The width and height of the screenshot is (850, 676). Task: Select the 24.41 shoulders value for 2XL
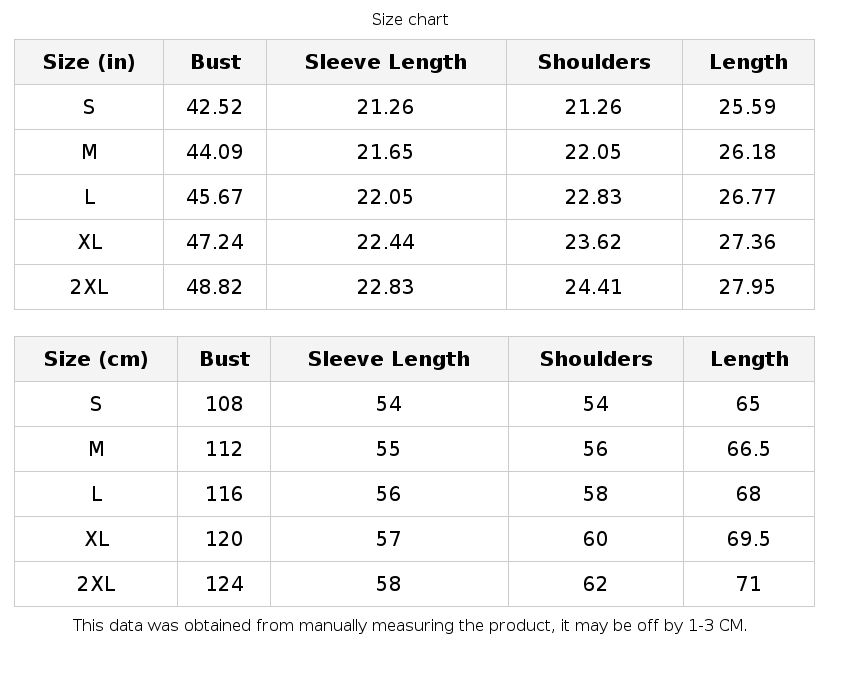tap(594, 287)
